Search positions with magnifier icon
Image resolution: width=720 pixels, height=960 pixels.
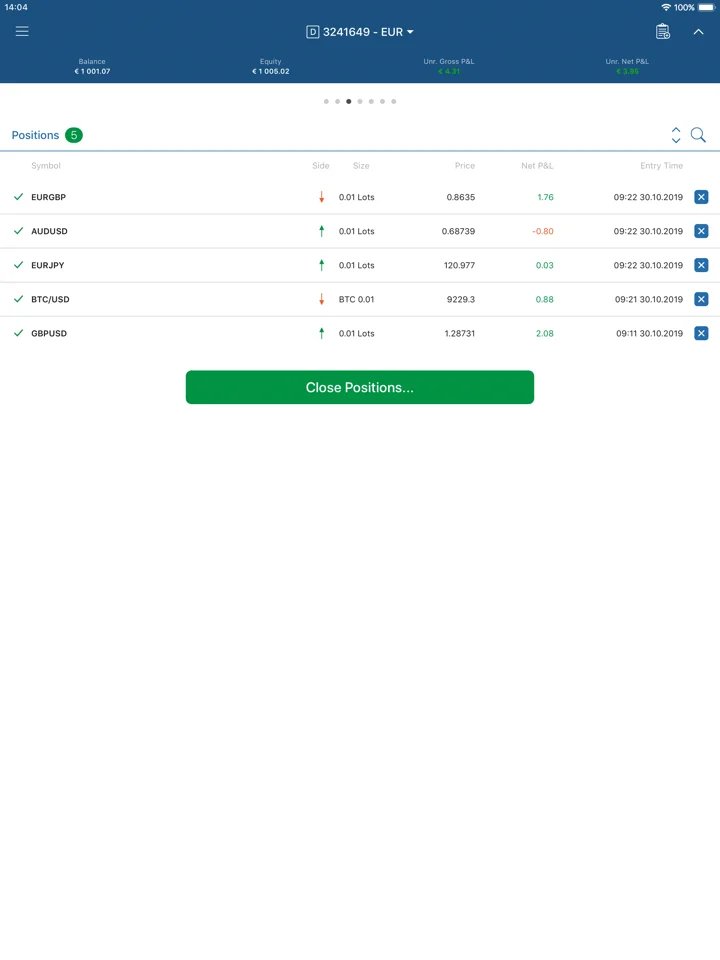pyautogui.click(x=698, y=135)
